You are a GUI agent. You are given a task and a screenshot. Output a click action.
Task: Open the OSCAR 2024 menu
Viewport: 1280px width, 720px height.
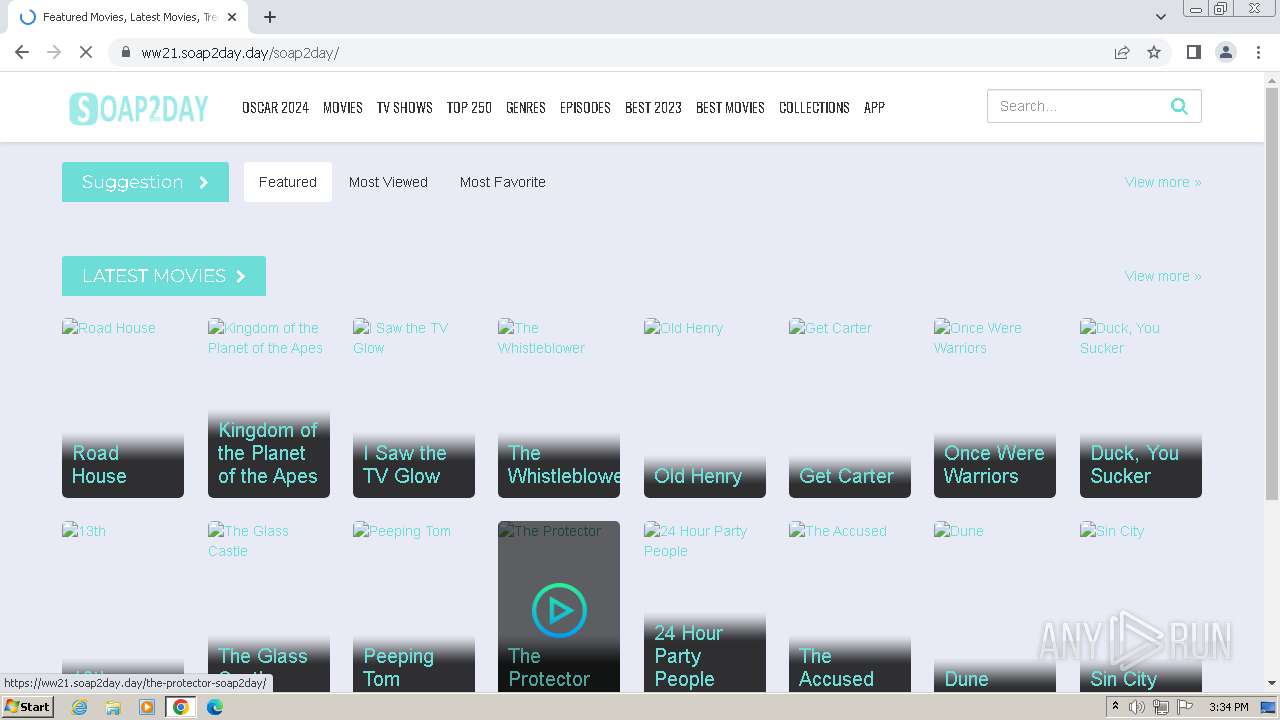275,108
